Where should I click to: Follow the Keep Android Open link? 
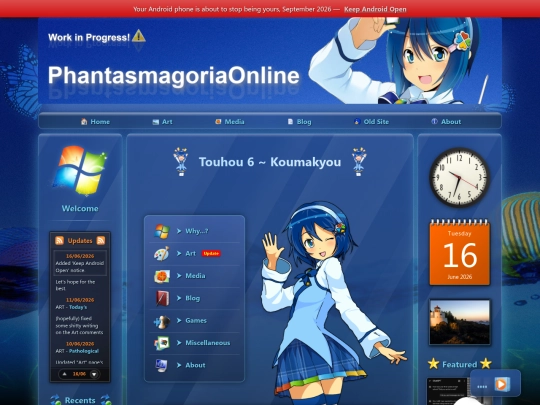375,9
